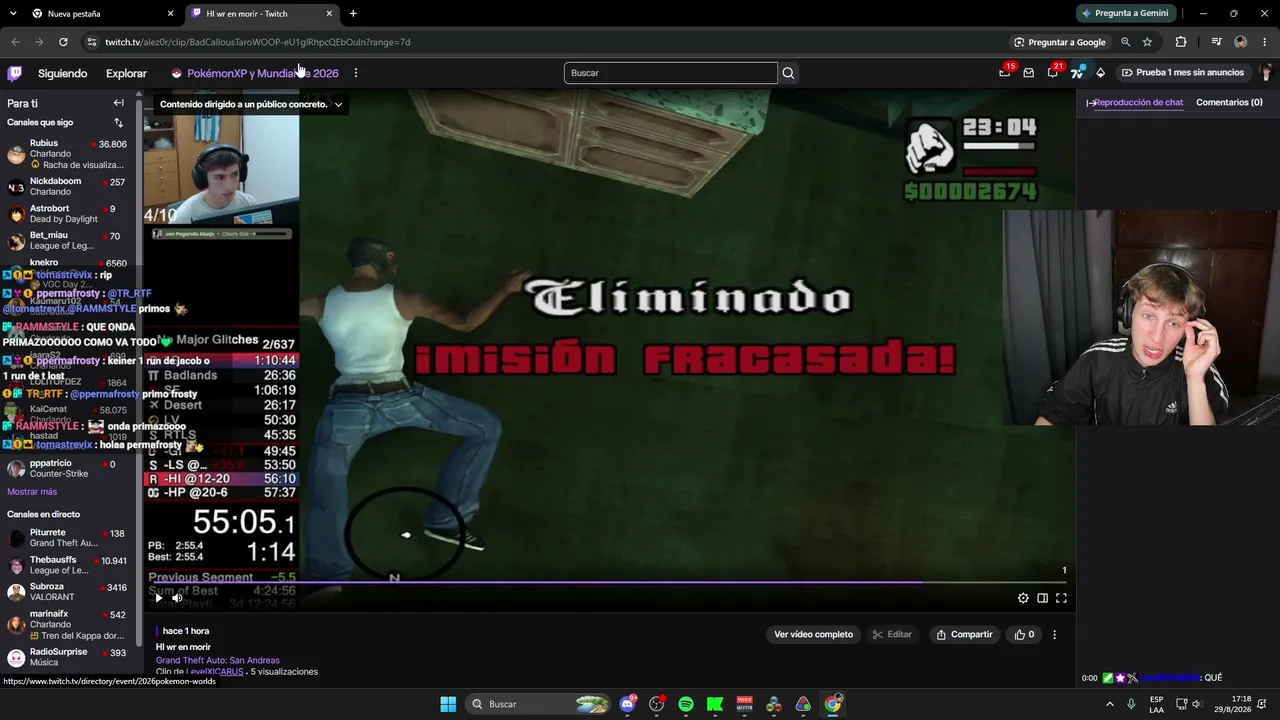Open Chrome zoom magnifier in address bar
1280x720 pixels.
(1126, 42)
